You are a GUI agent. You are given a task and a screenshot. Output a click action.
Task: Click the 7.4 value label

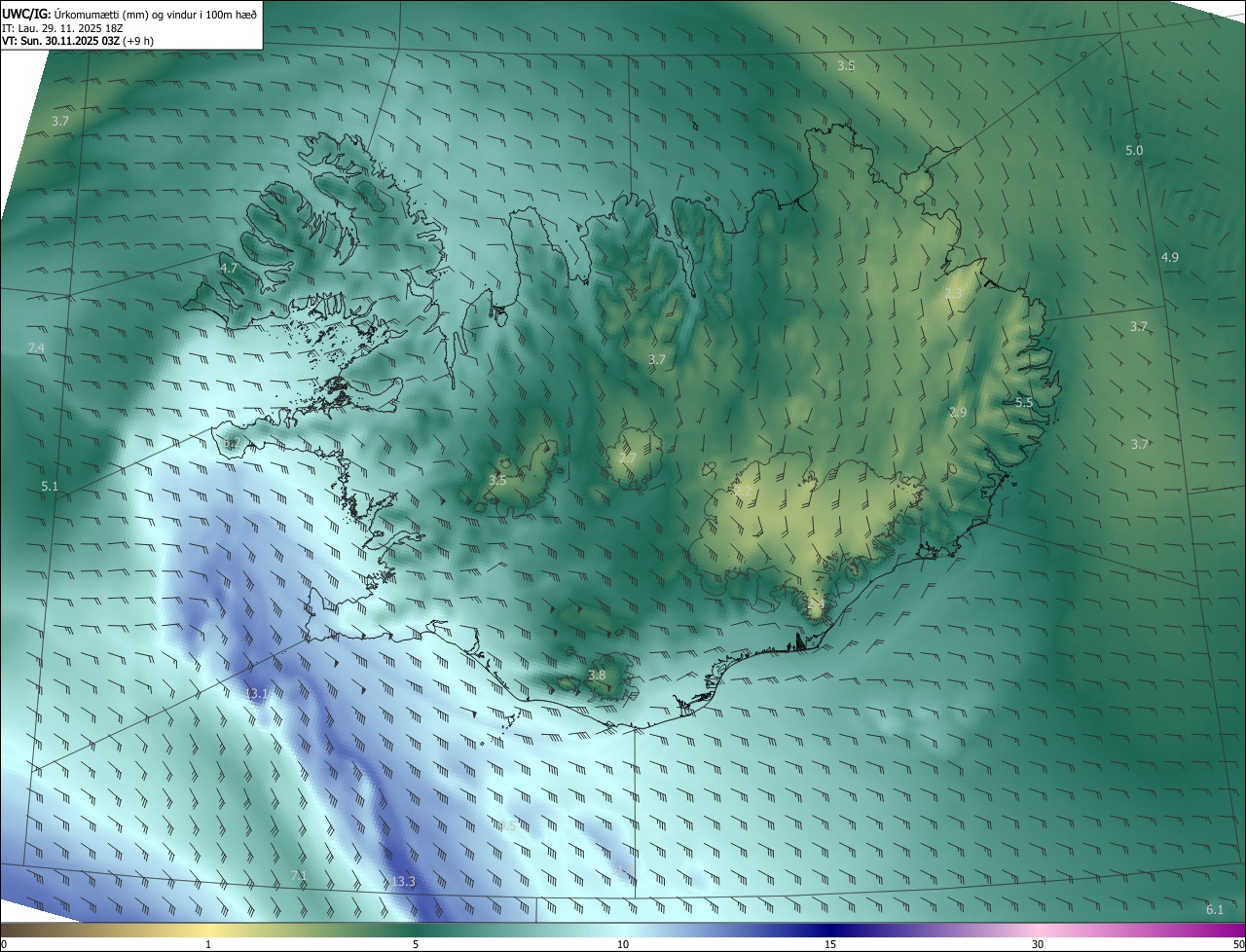click(36, 348)
